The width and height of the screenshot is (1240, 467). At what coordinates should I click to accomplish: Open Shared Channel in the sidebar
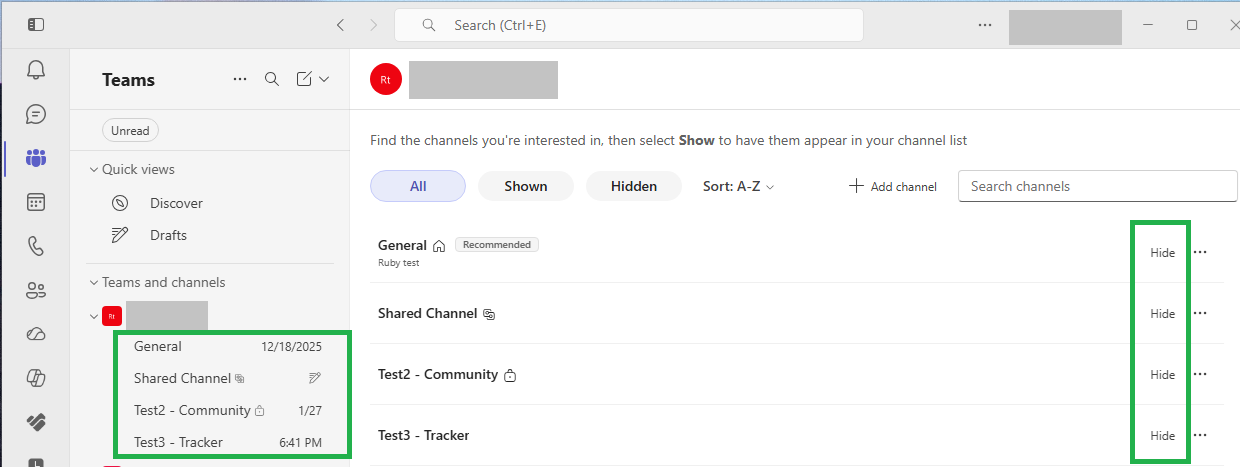click(230, 378)
